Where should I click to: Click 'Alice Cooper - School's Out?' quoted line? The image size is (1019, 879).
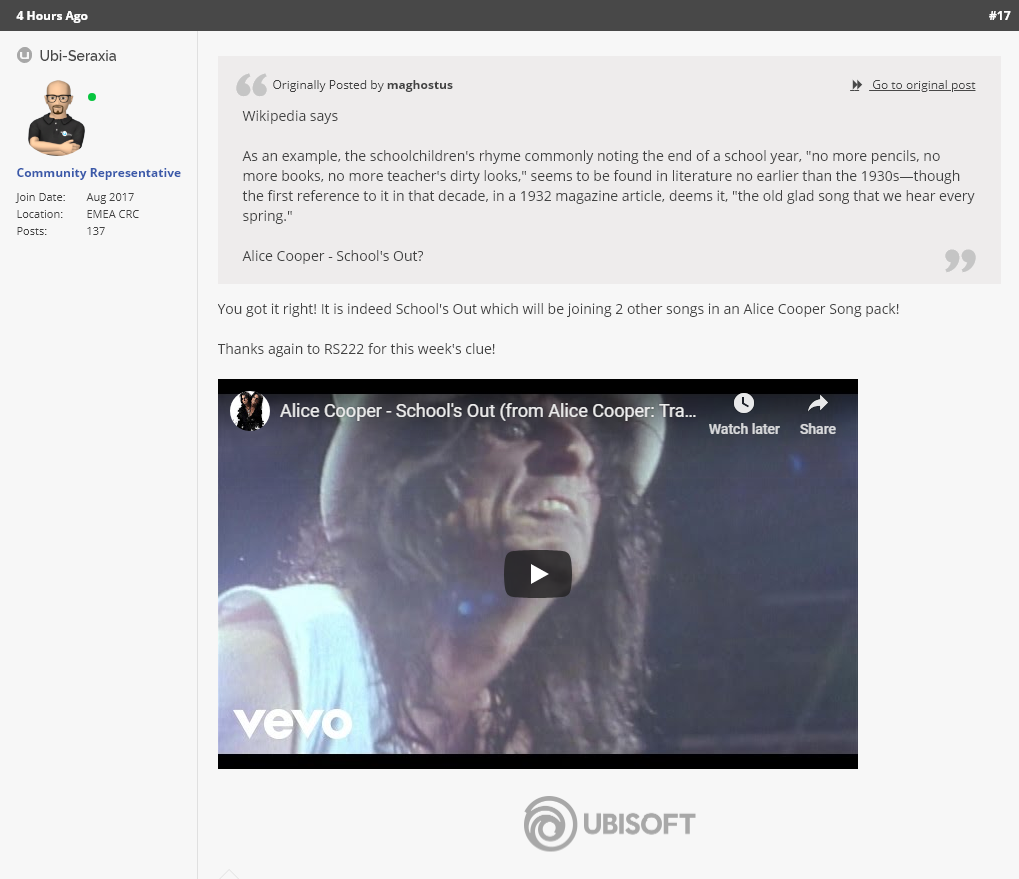click(333, 256)
